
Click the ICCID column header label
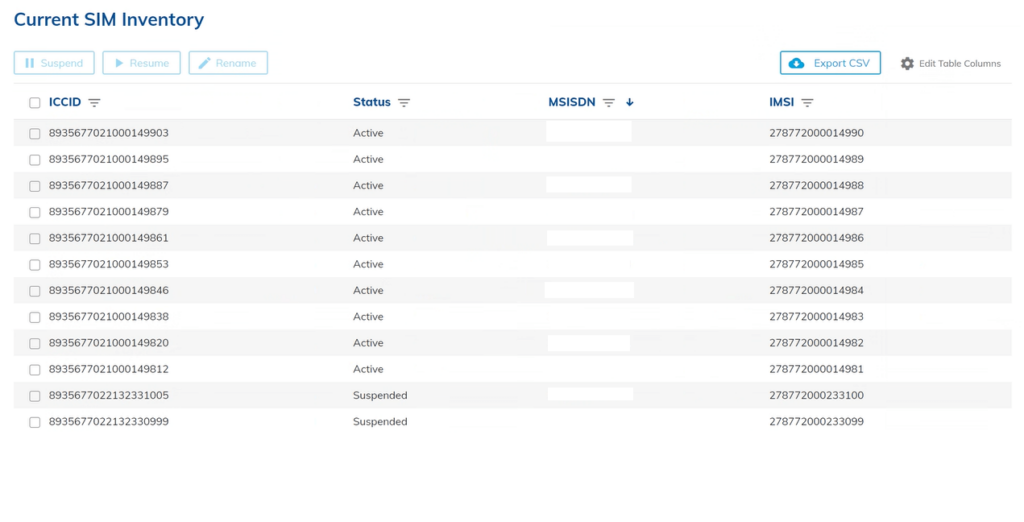tap(64, 102)
